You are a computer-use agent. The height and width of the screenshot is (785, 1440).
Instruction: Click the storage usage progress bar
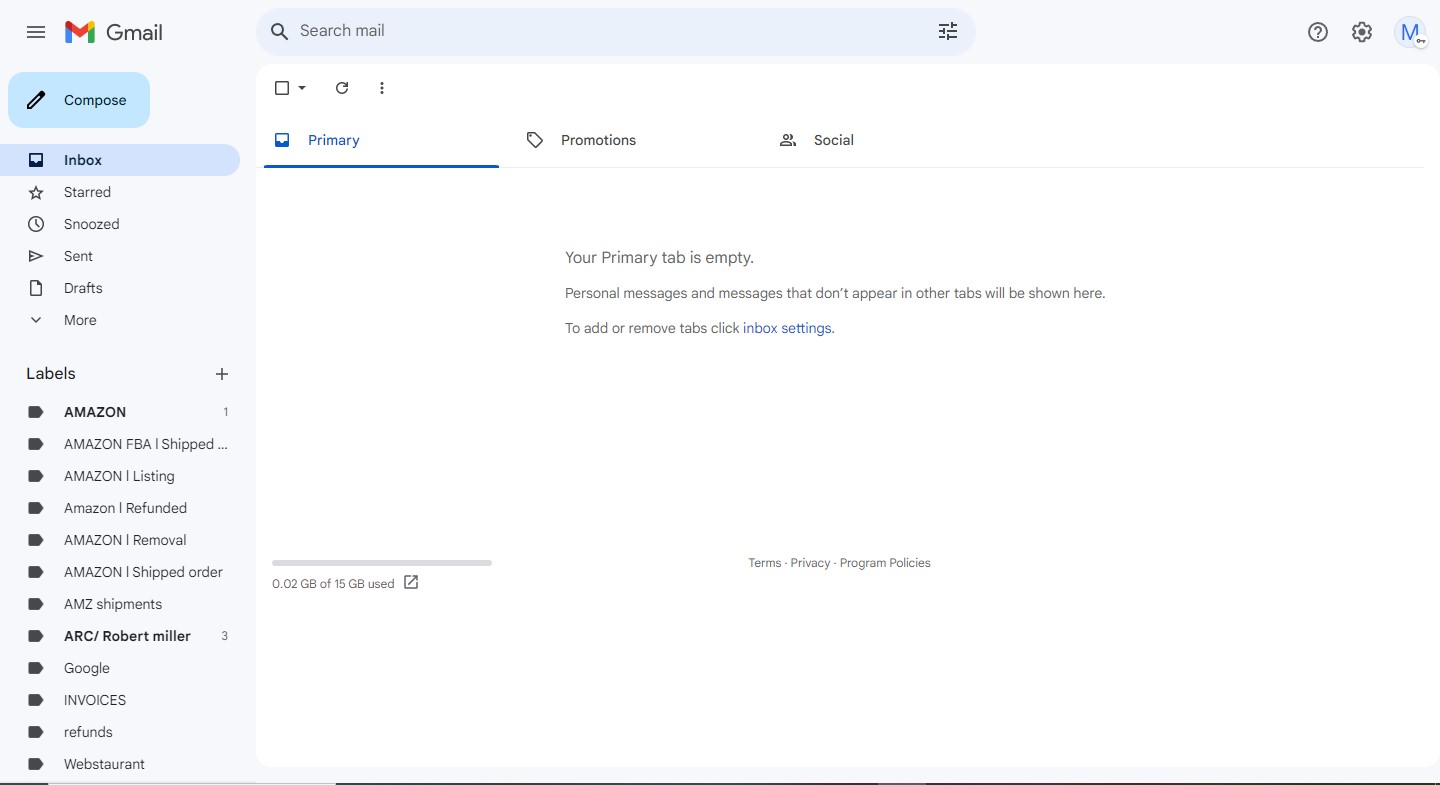coord(382,563)
